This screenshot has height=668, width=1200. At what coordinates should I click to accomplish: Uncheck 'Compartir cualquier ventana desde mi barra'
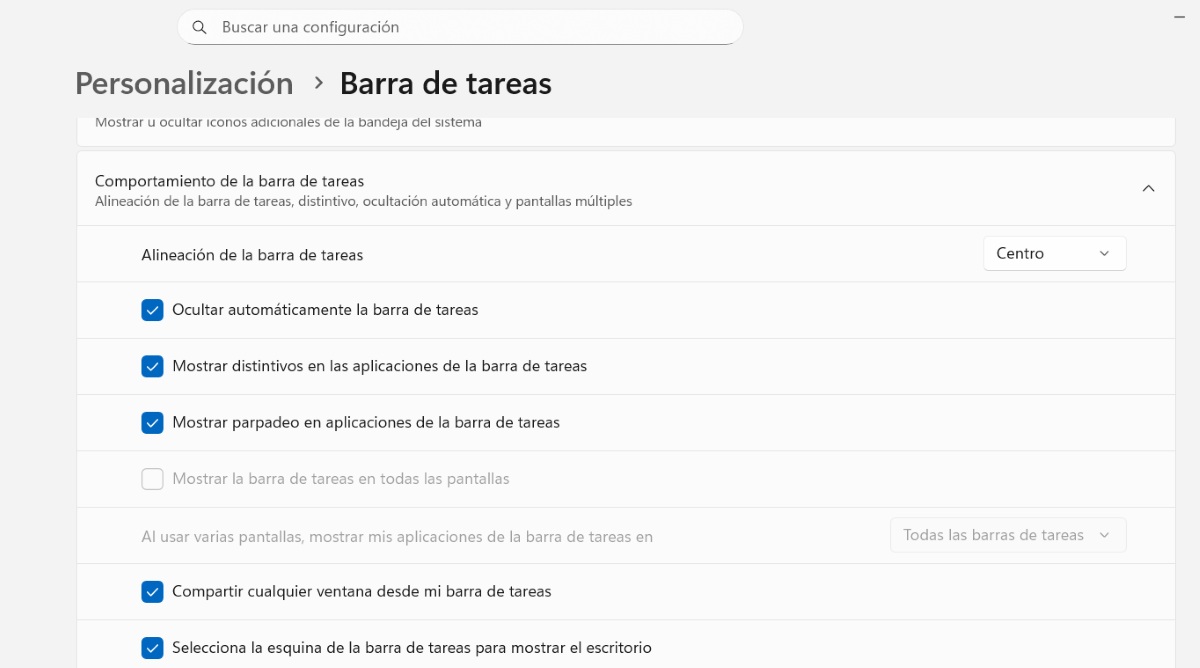(152, 591)
